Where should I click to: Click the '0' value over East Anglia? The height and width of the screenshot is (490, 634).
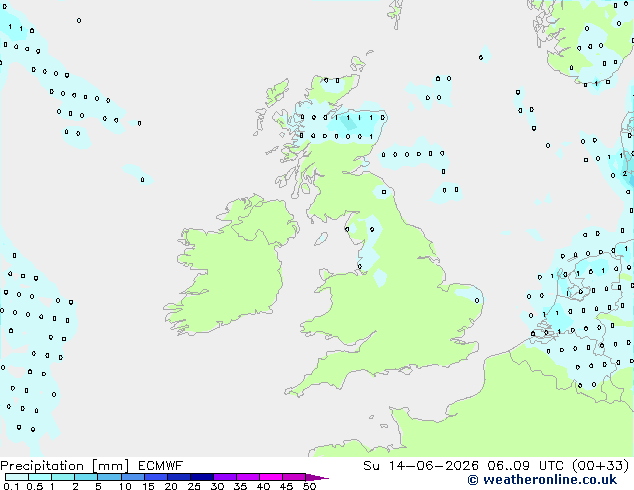477,300
